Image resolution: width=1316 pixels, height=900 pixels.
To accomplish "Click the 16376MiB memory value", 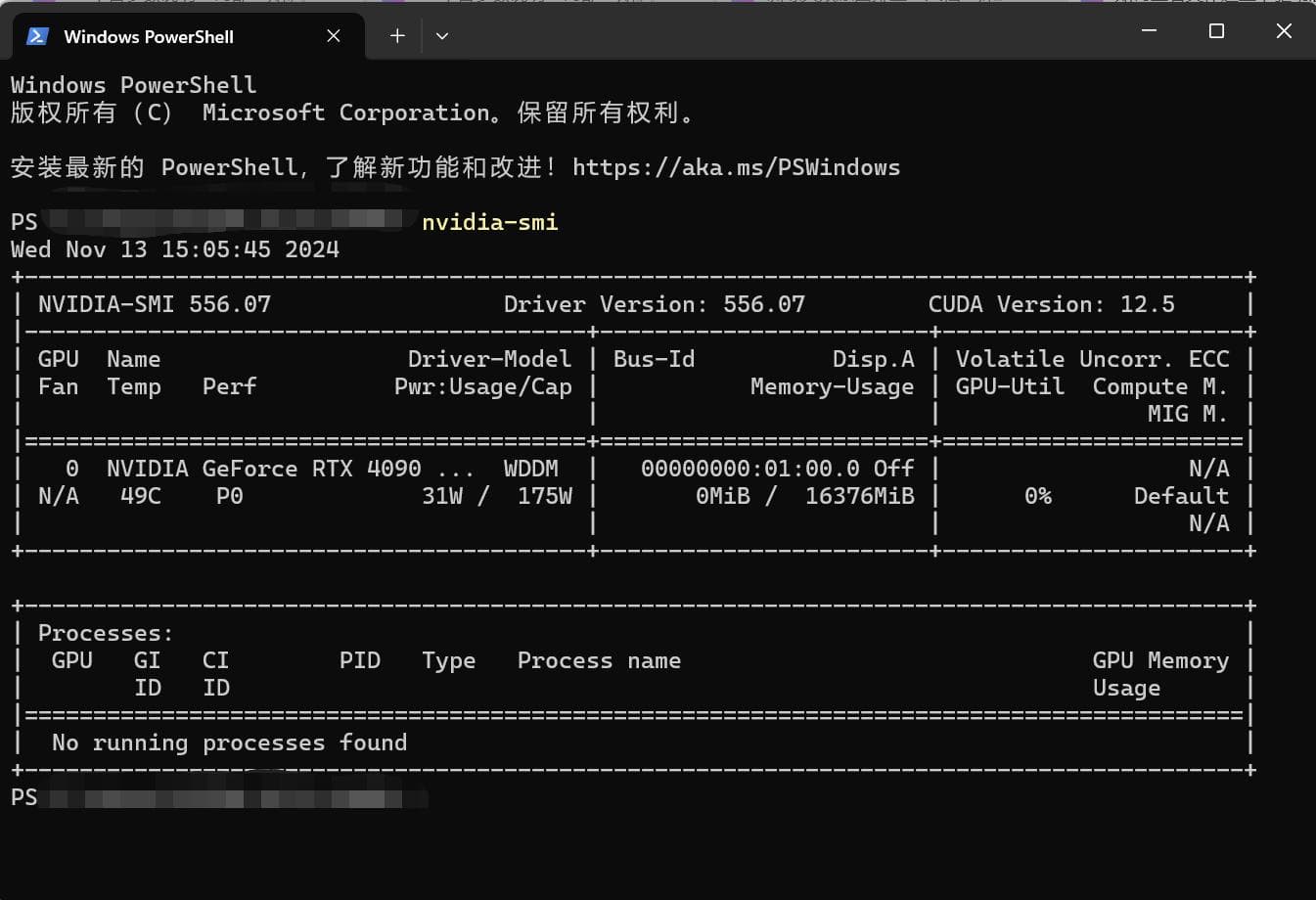I will pos(859,496).
